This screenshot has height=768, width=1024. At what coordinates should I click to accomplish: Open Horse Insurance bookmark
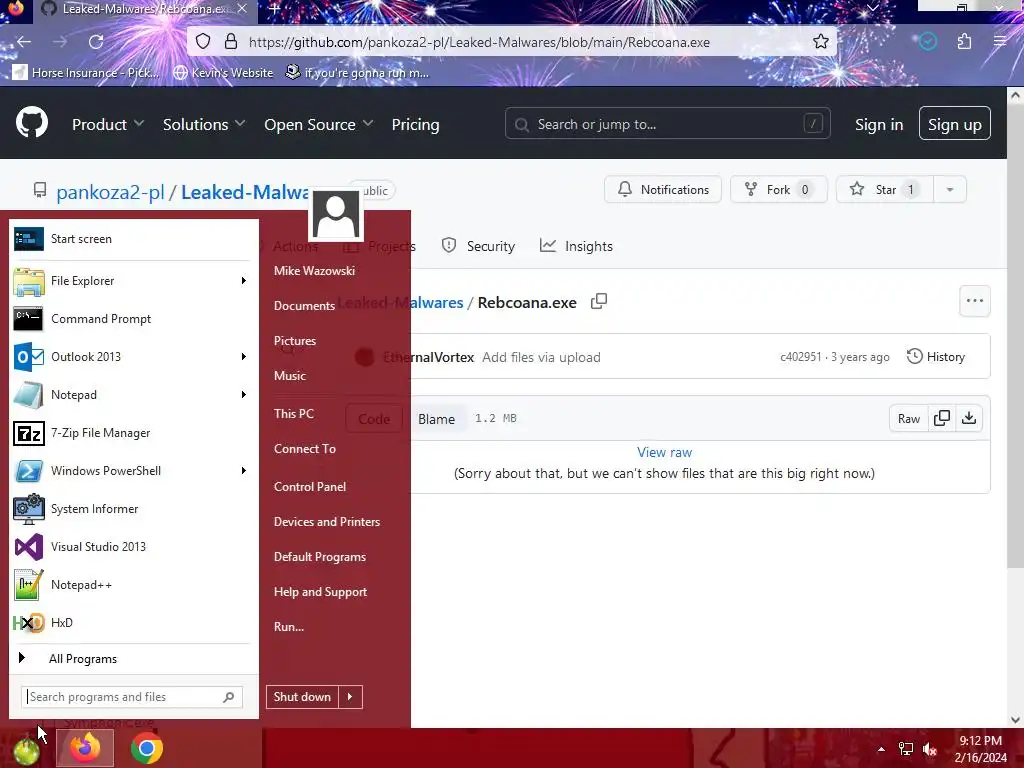point(86,72)
